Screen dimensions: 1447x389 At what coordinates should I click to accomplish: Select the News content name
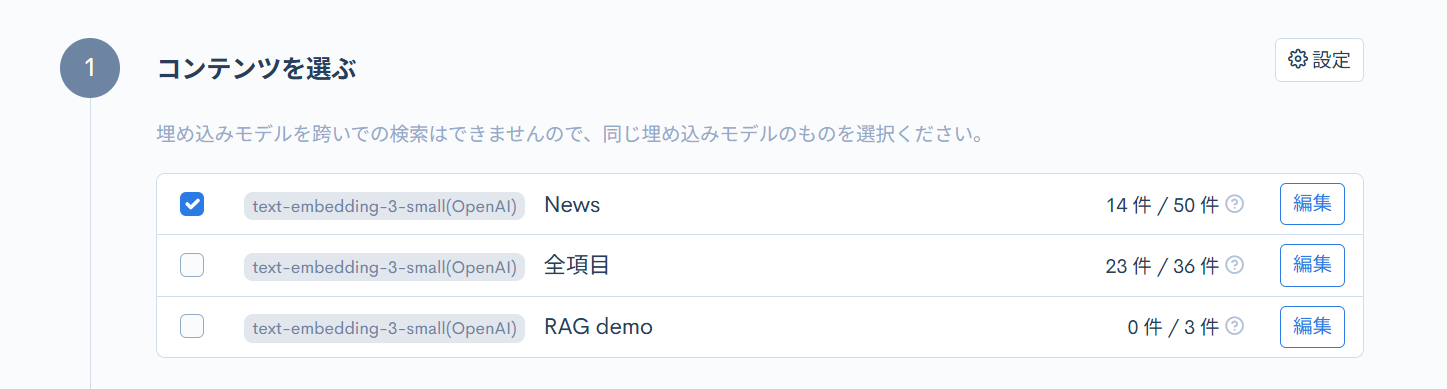point(572,205)
